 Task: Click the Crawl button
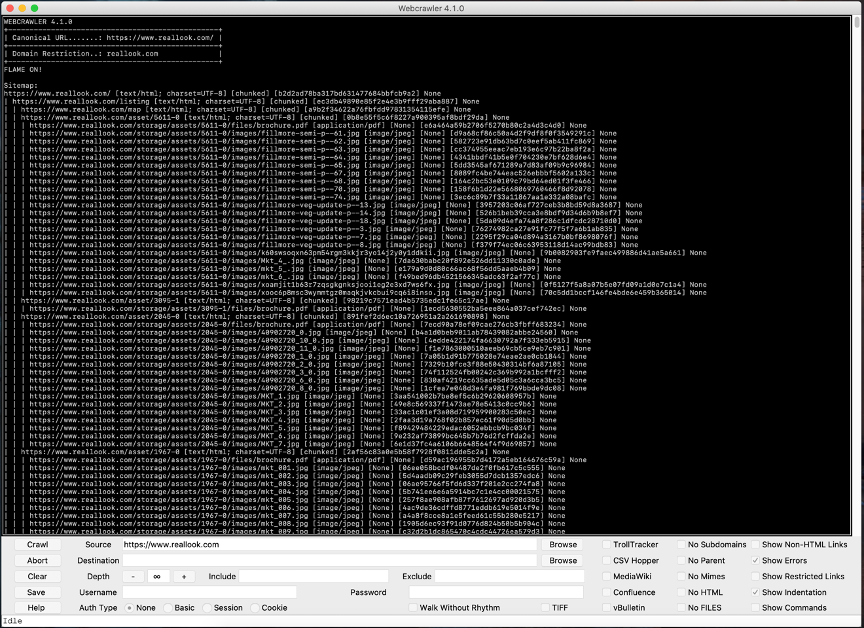[37, 545]
